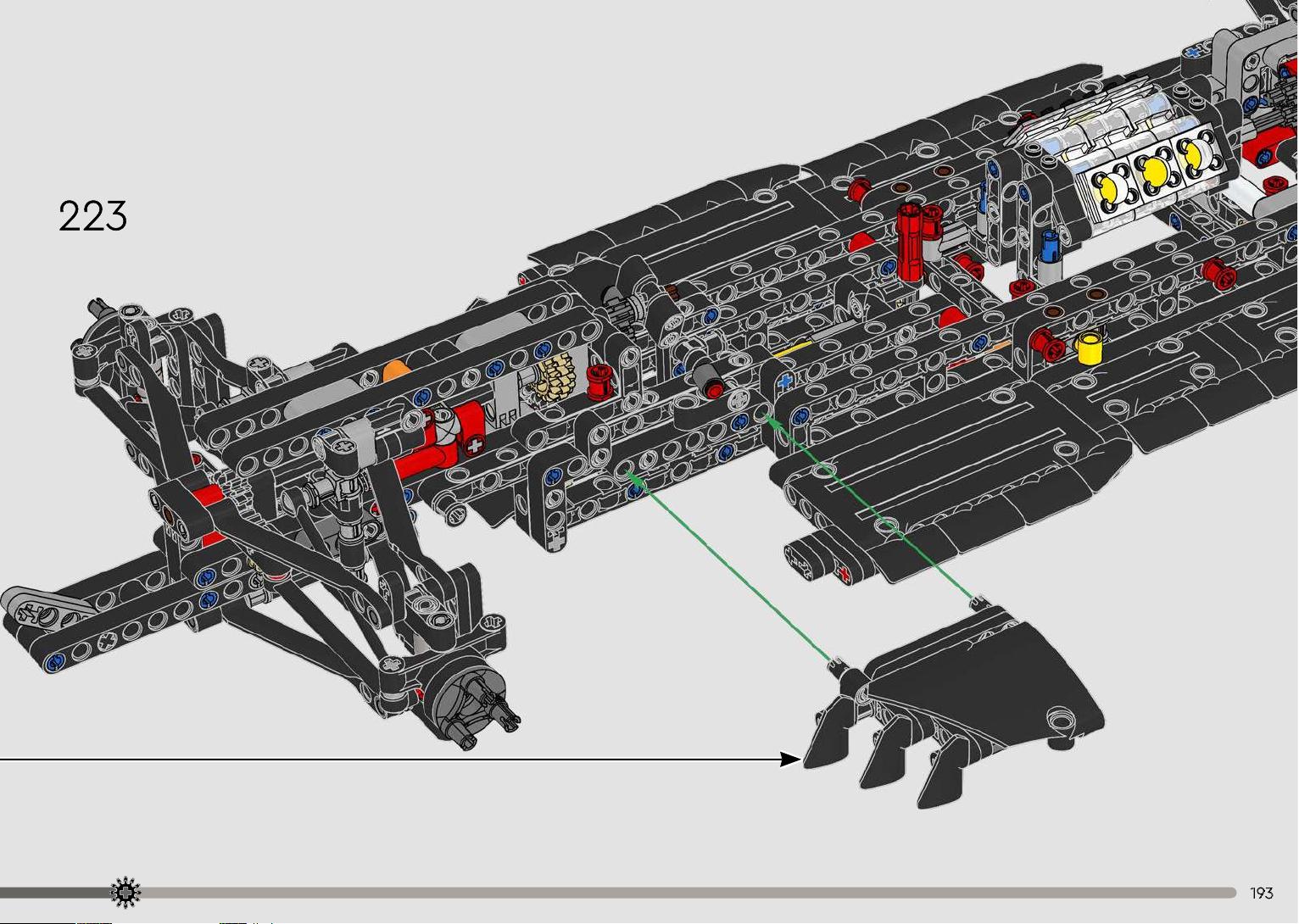
Task: Click the build progress bar track
Action: tap(618, 893)
